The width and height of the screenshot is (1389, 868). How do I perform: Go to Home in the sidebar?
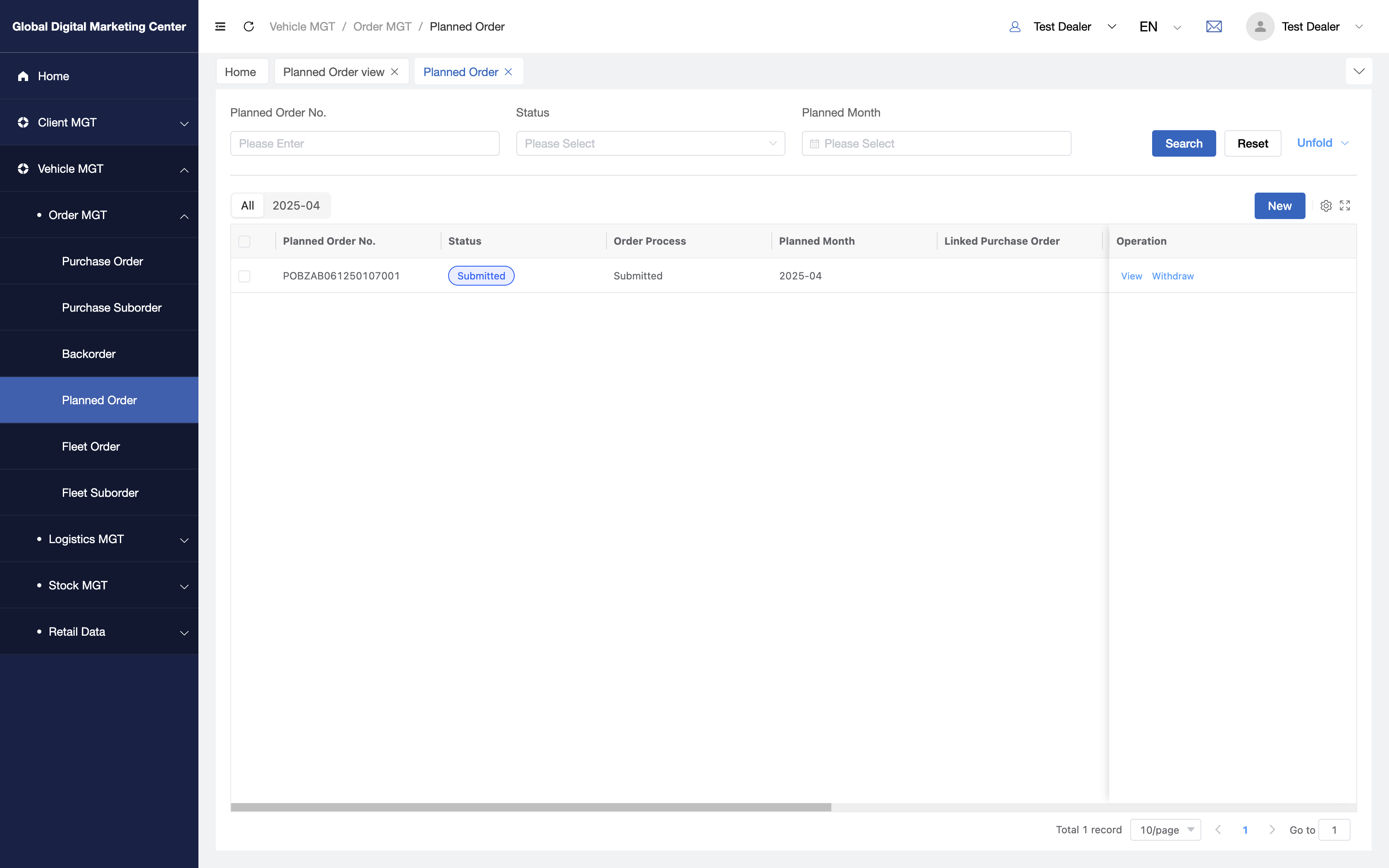pos(99,76)
